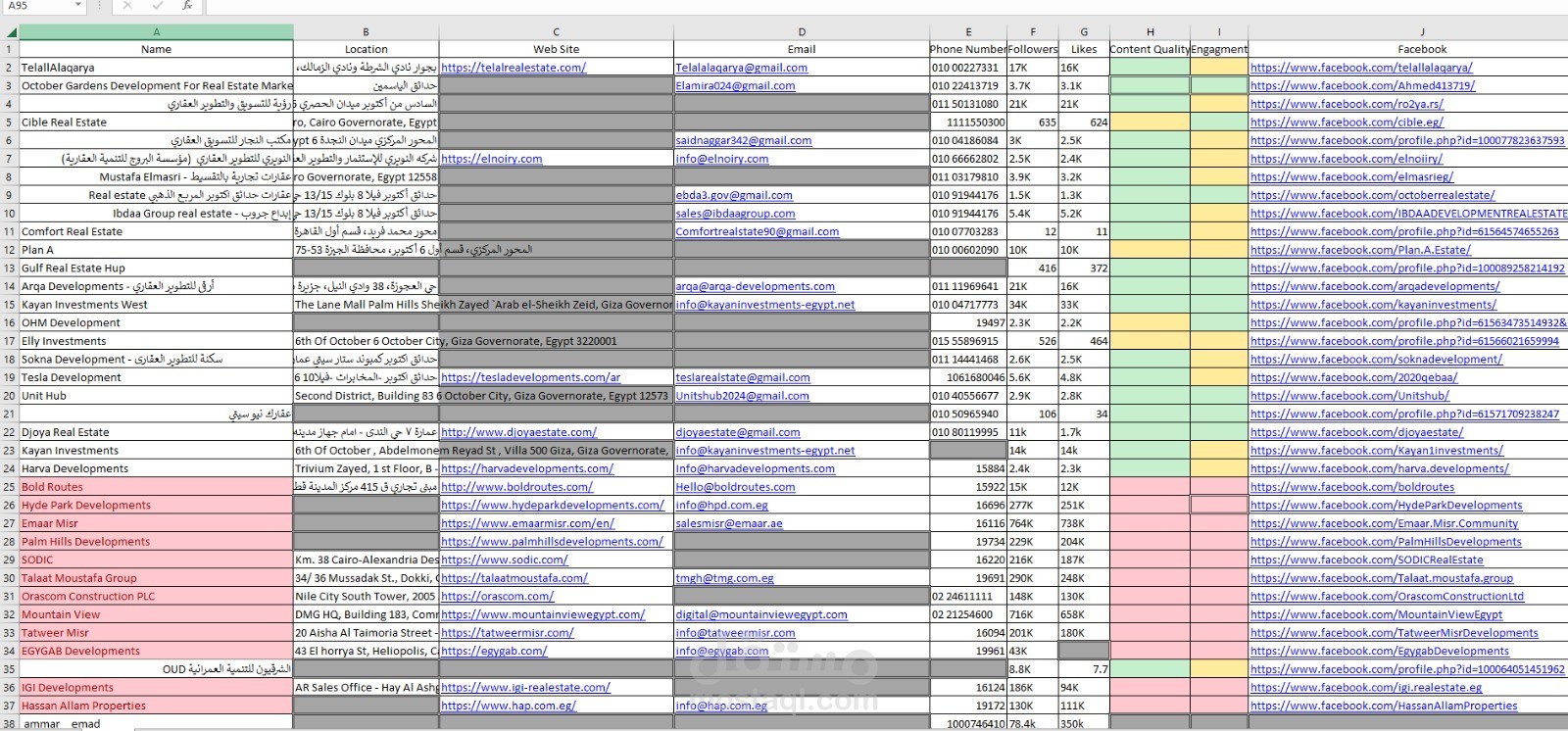This screenshot has width=1568, height=731.
Task: Select the 'Tesla Development' name cell
Action: pyautogui.click(x=156, y=377)
